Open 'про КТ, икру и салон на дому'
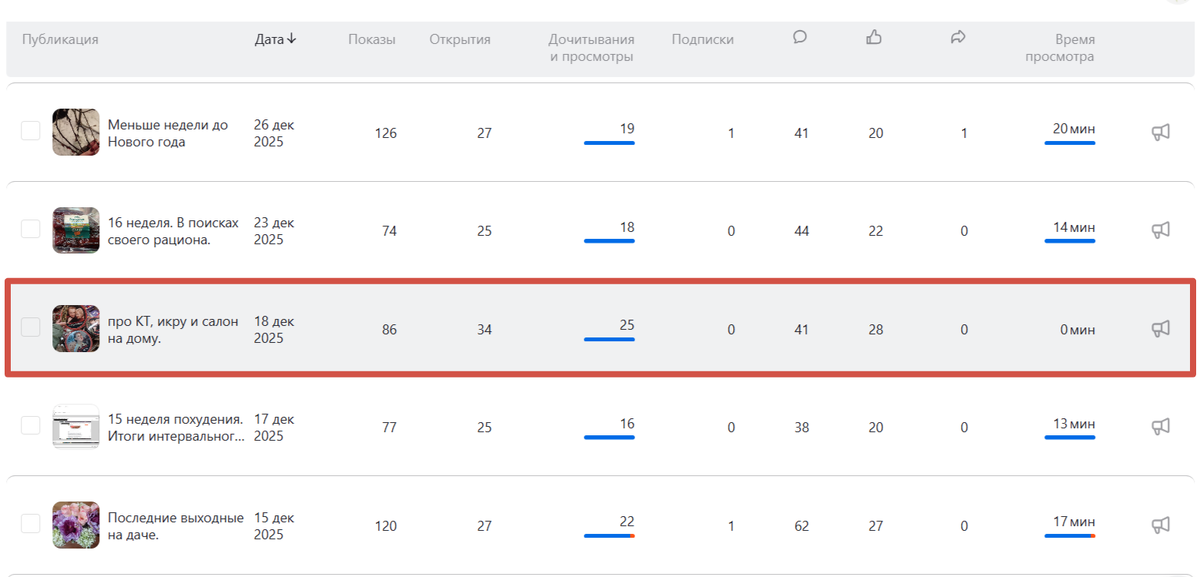 point(172,328)
